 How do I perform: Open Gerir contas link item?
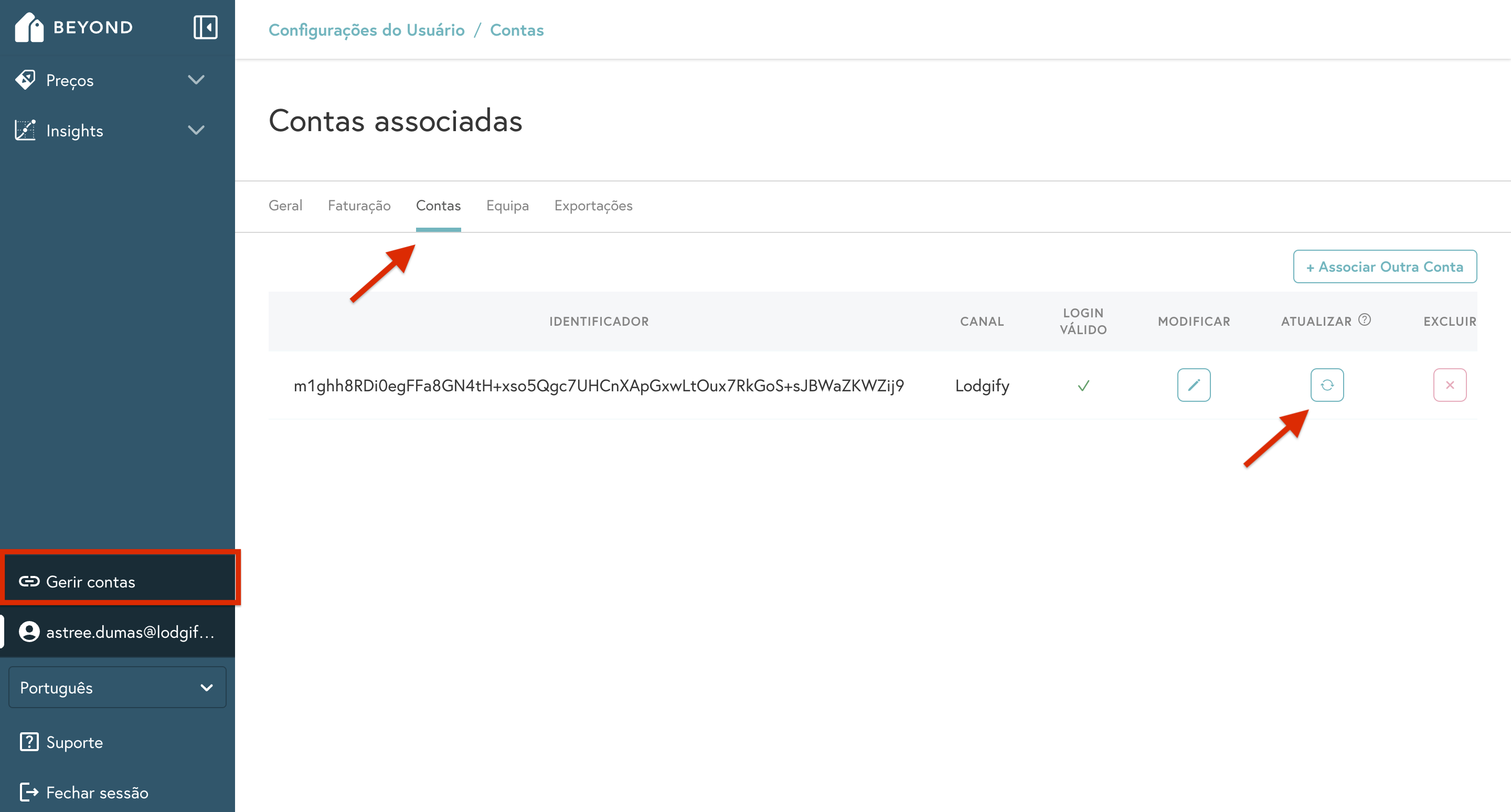[x=90, y=582]
